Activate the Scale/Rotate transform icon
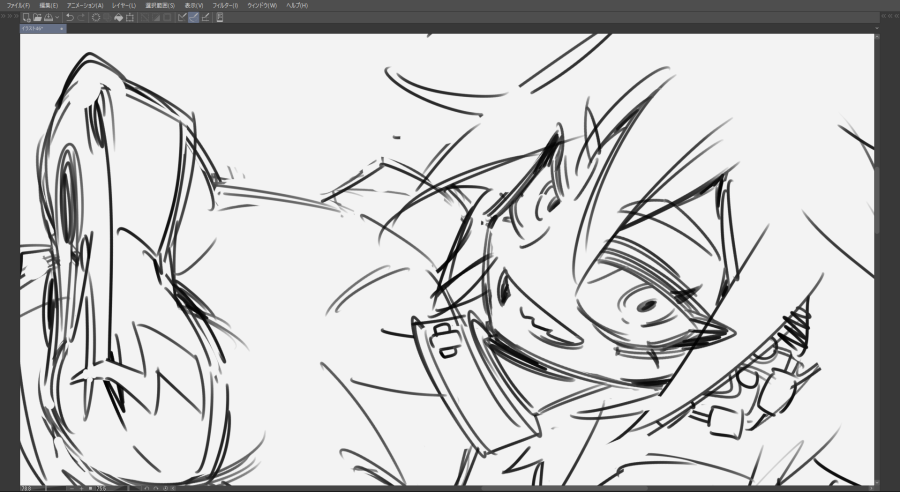This screenshot has height=492, width=900. tap(130, 17)
